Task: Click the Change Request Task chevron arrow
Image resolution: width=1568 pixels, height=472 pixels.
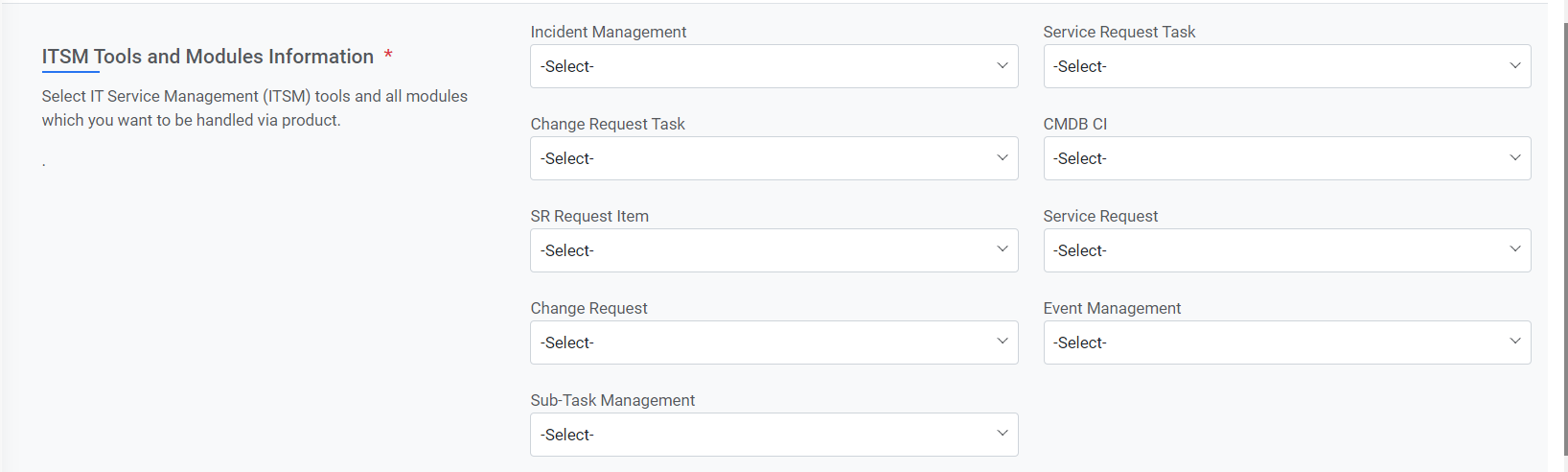Action: click(x=1003, y=158)
